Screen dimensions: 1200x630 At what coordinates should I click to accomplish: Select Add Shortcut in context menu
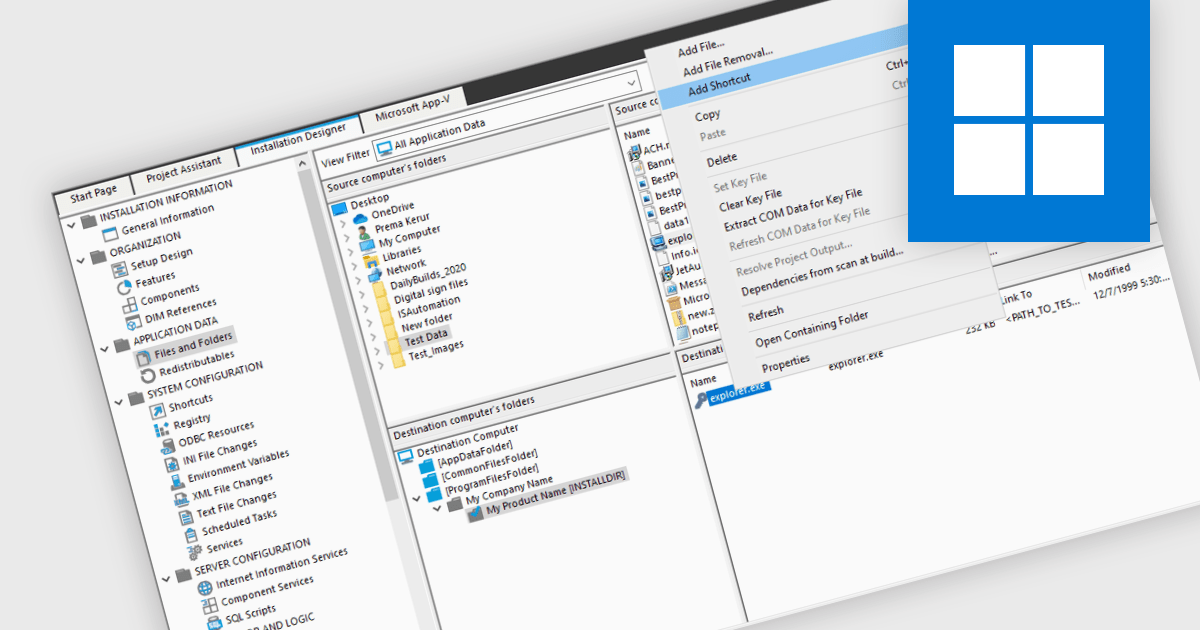click(719, 83)
